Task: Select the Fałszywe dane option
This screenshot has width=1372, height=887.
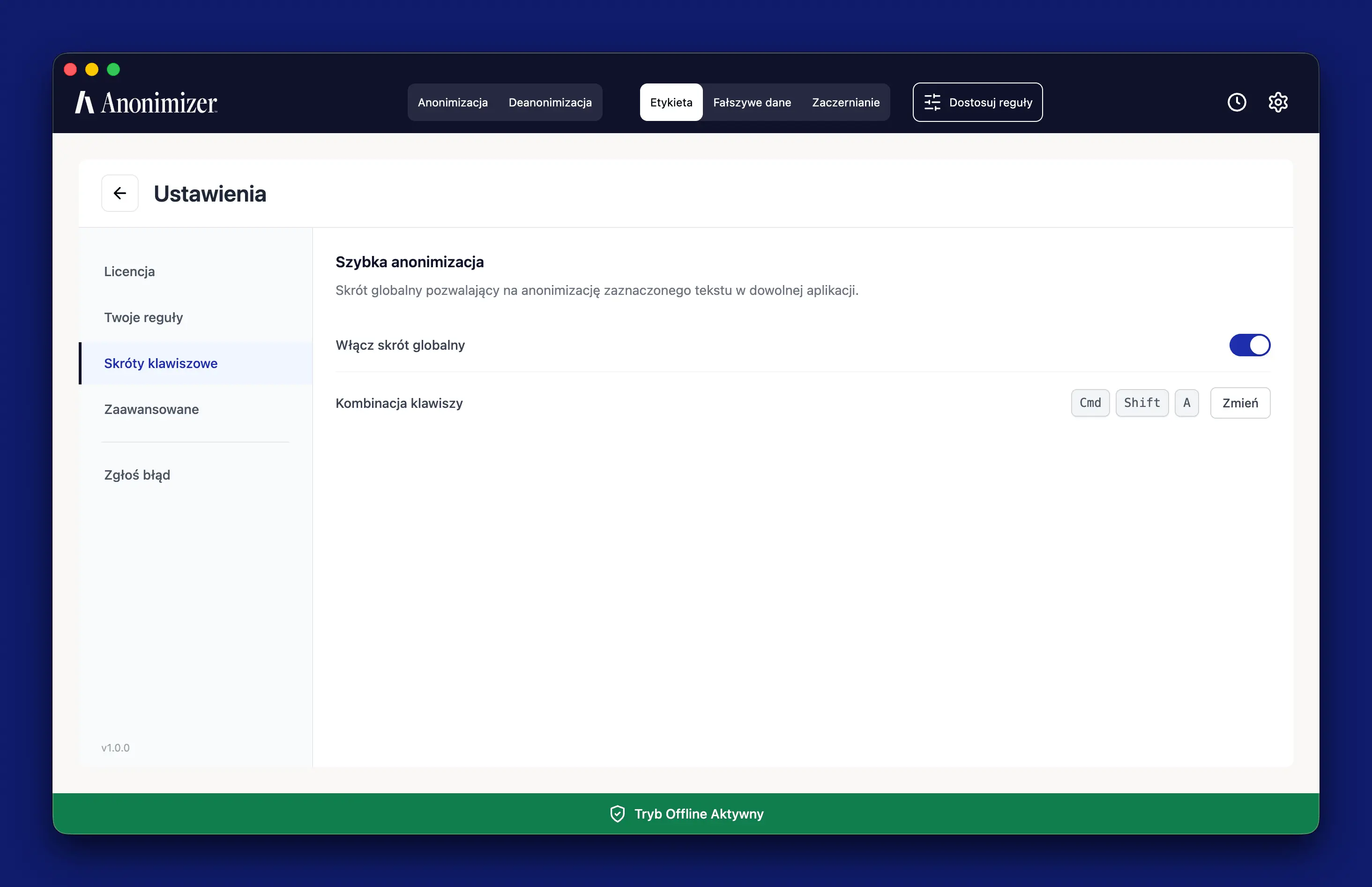Action: [x=752, y=102]
